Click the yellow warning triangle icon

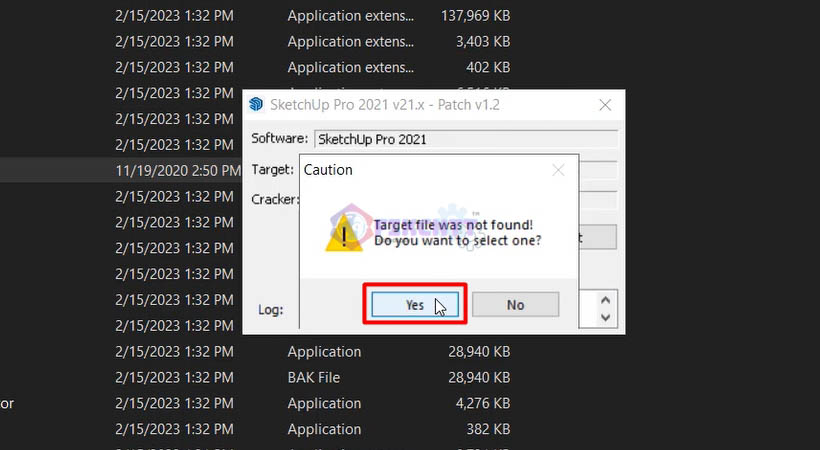(x=344, y=233)
